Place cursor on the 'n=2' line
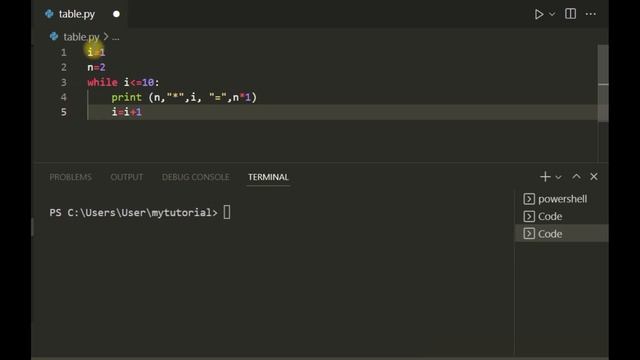Viewport: 640px width, 360px height. pyautogui.click(x=96, y=67)
